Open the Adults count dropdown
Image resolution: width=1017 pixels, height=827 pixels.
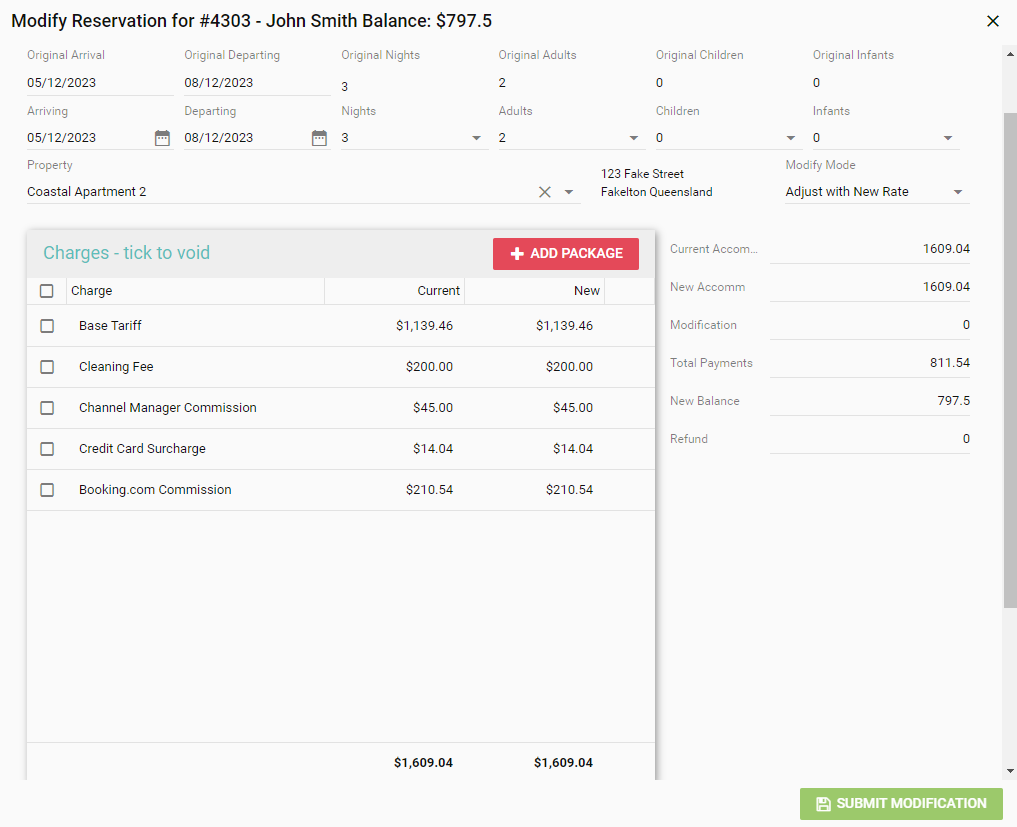pos(634,138)
